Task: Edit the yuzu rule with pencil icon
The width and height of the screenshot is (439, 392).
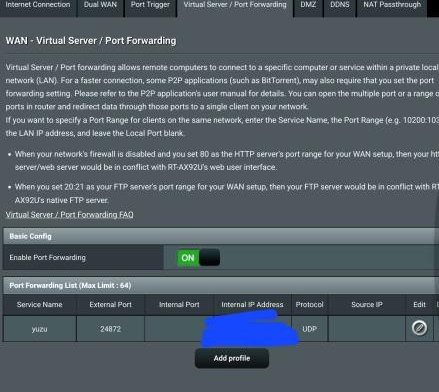Action: click(x=419, y=328)
